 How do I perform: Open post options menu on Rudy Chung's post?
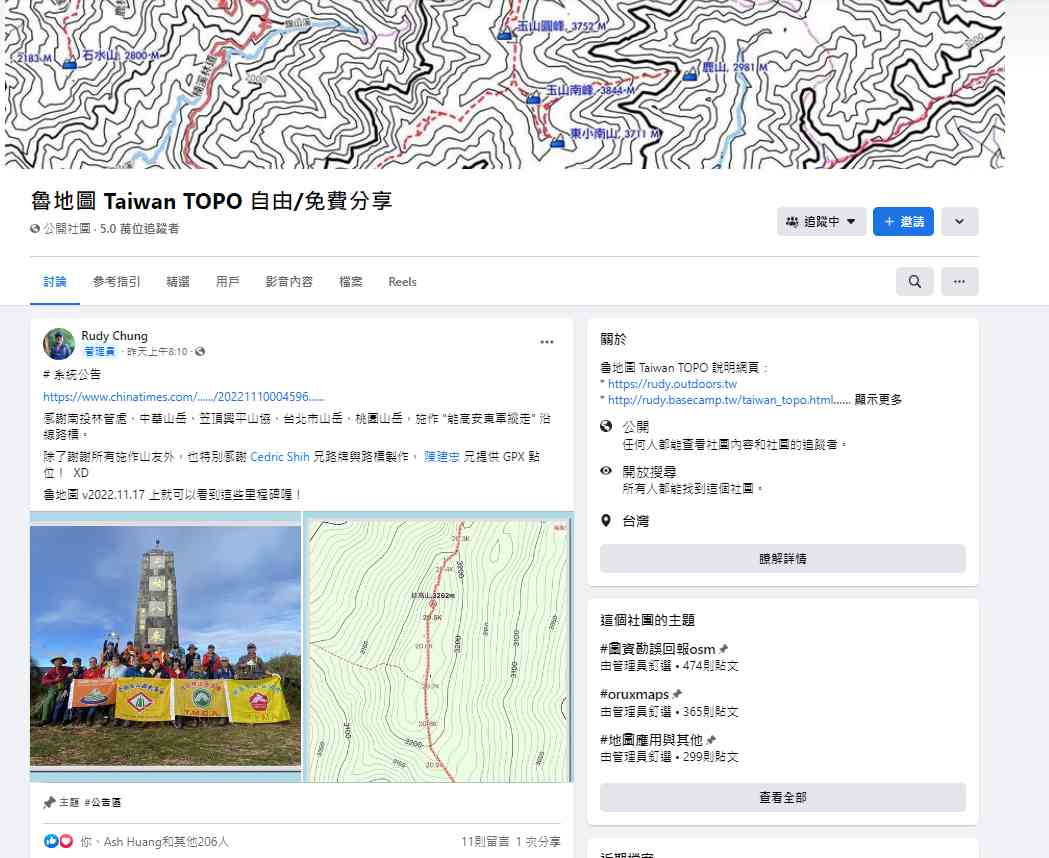pyautogui.click(x=547, y=342)
